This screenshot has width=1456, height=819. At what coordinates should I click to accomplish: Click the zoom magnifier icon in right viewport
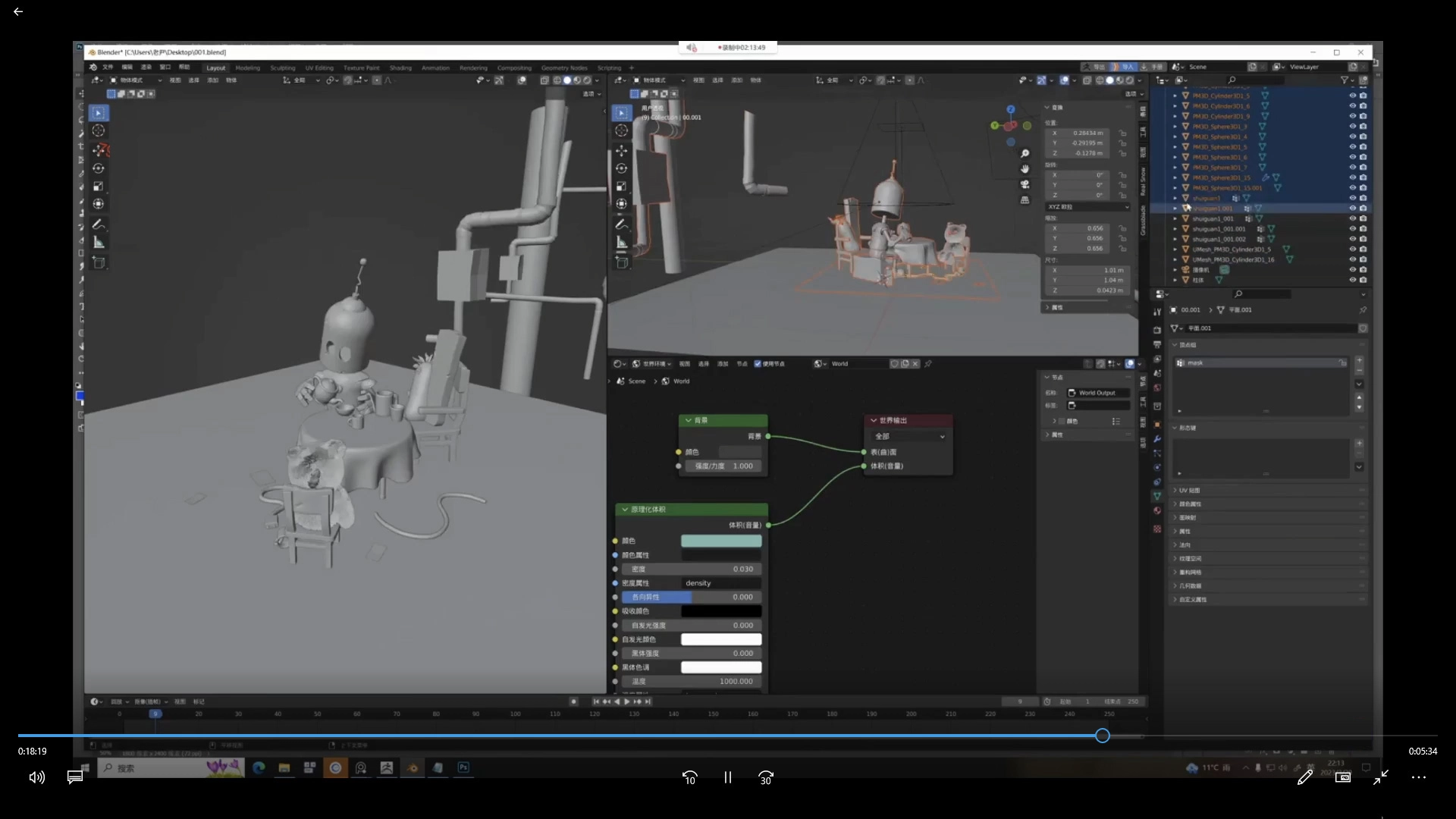(1025, 153)
